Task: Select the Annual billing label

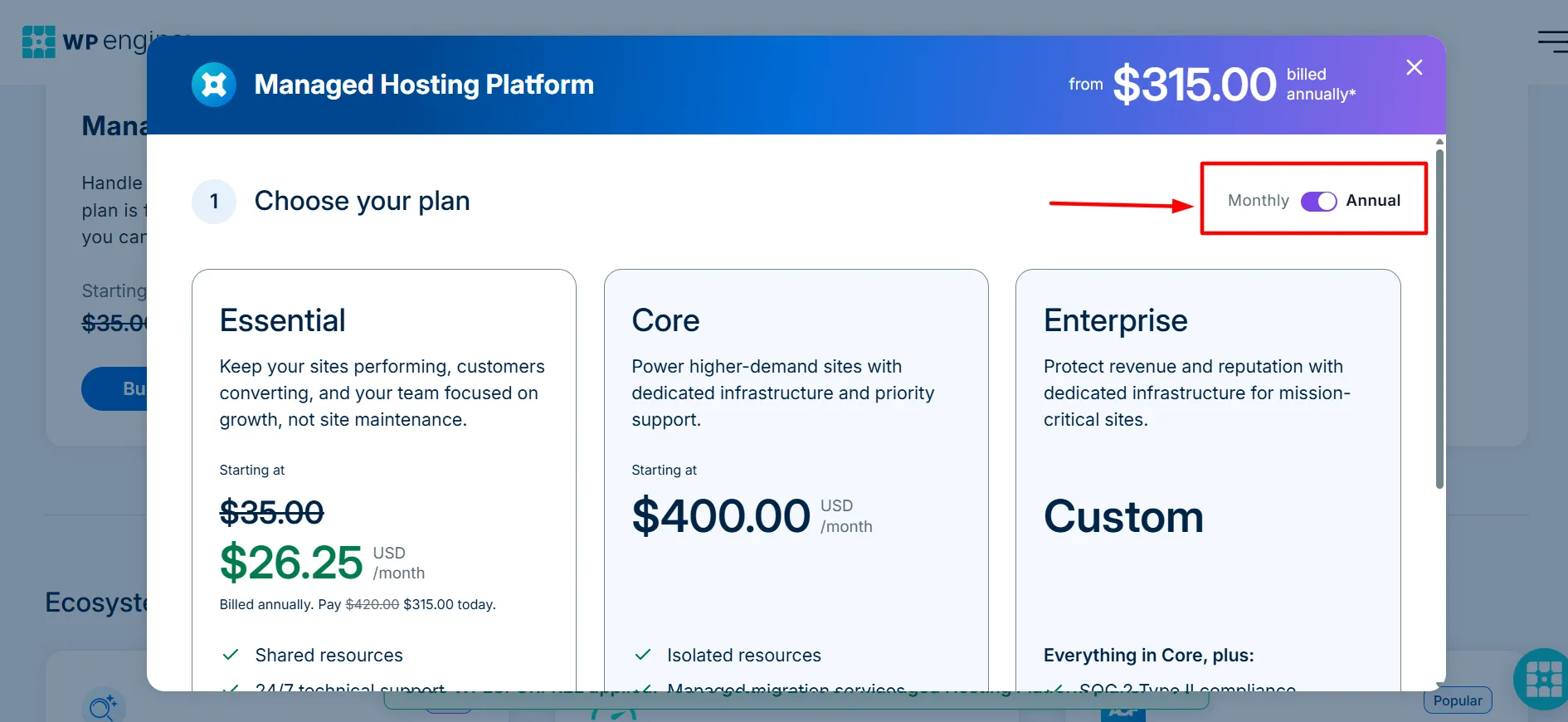Action: [x=1373, y=201]
